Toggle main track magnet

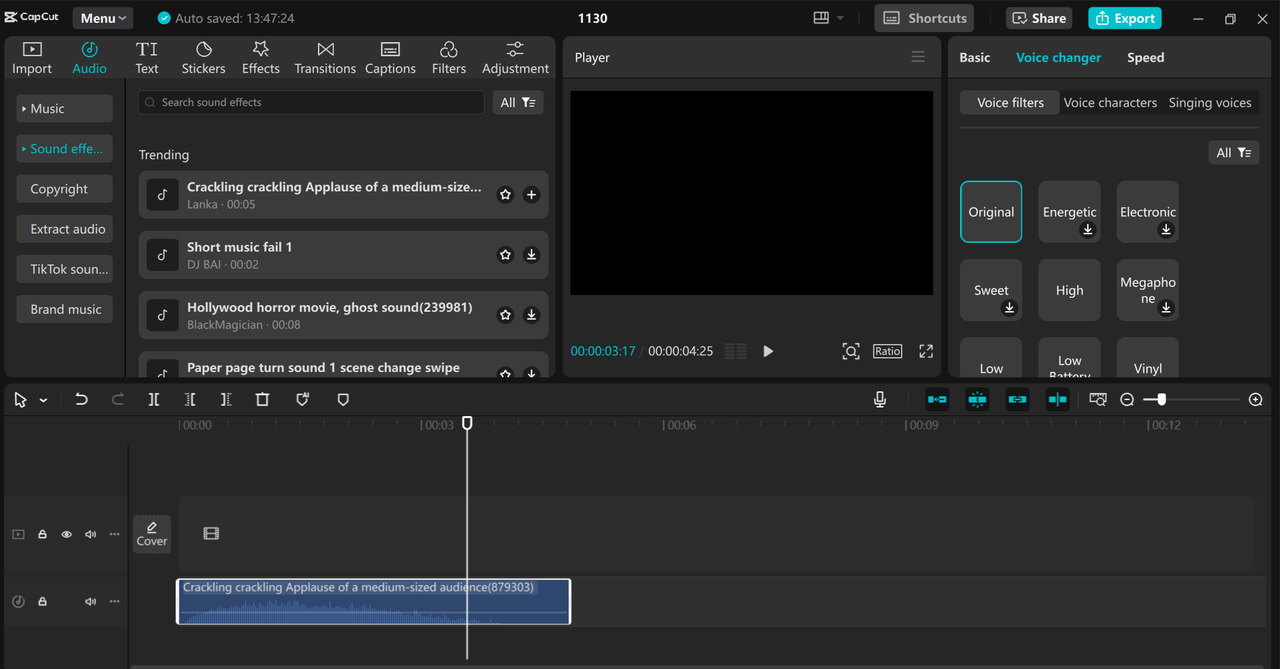(937, 399)
